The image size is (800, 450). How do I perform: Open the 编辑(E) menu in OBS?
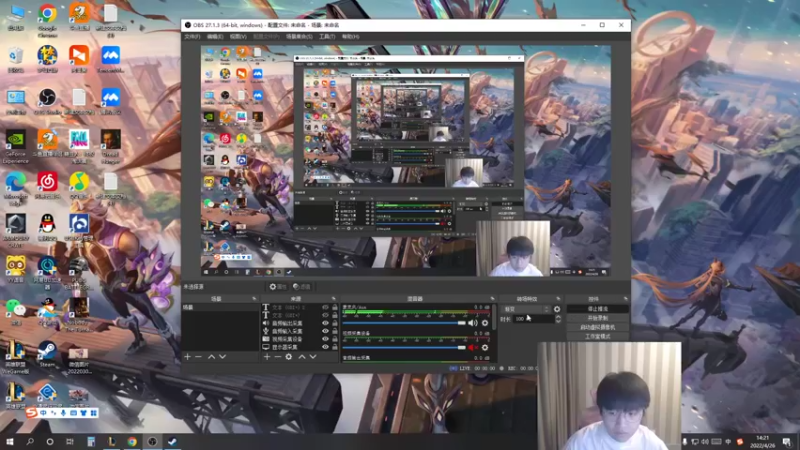click(215, 37)
